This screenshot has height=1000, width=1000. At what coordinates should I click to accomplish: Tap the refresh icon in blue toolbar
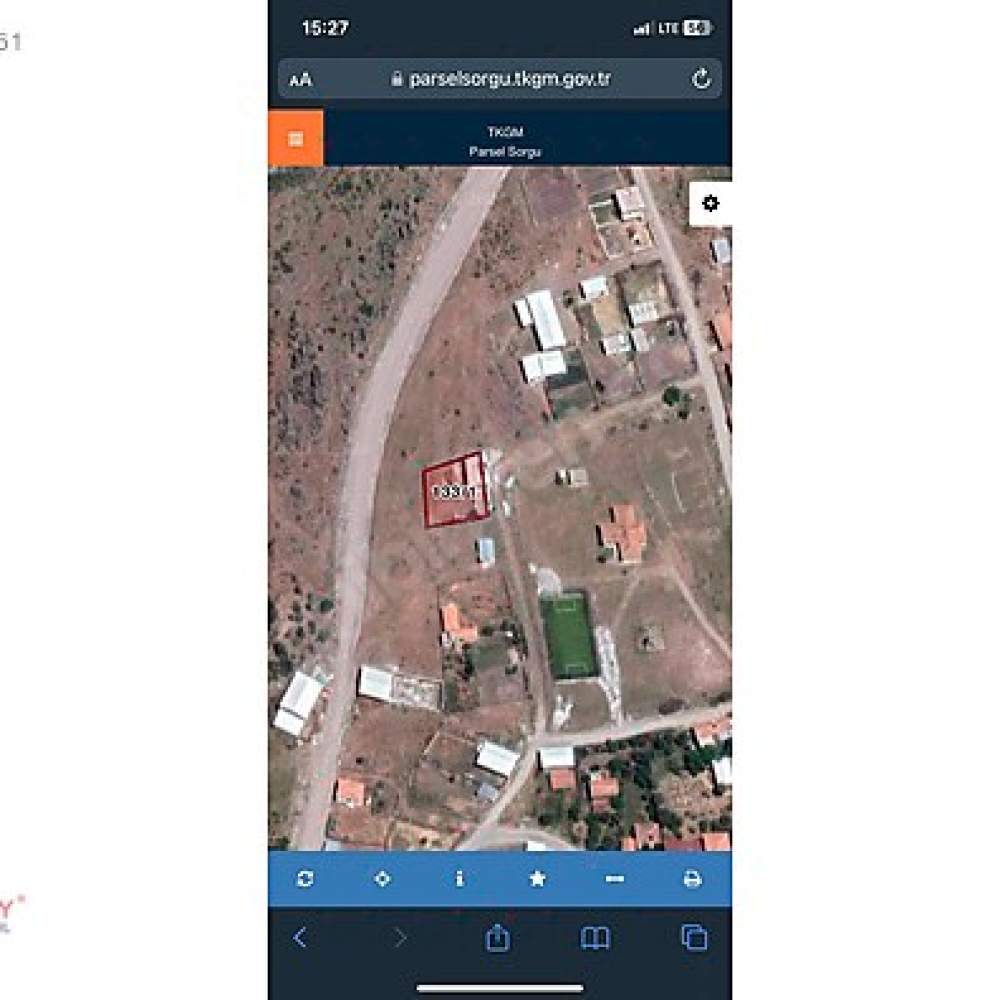[x=305, y=879]
